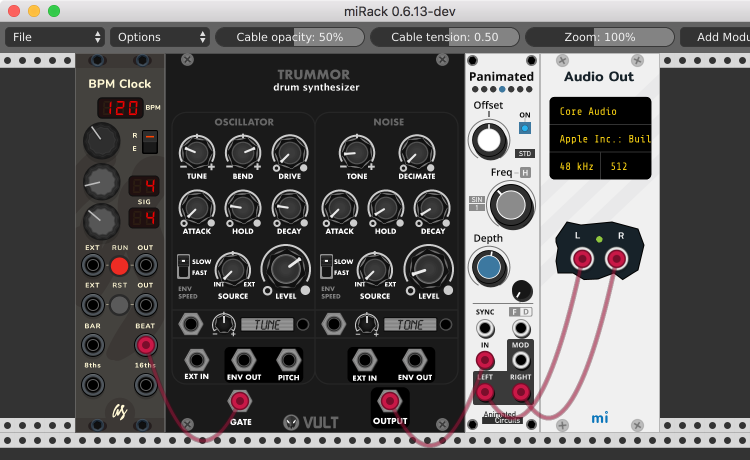Click the Panimated MOD jack
This screenshot has width=750, height=460.
[x=520, y=360]
